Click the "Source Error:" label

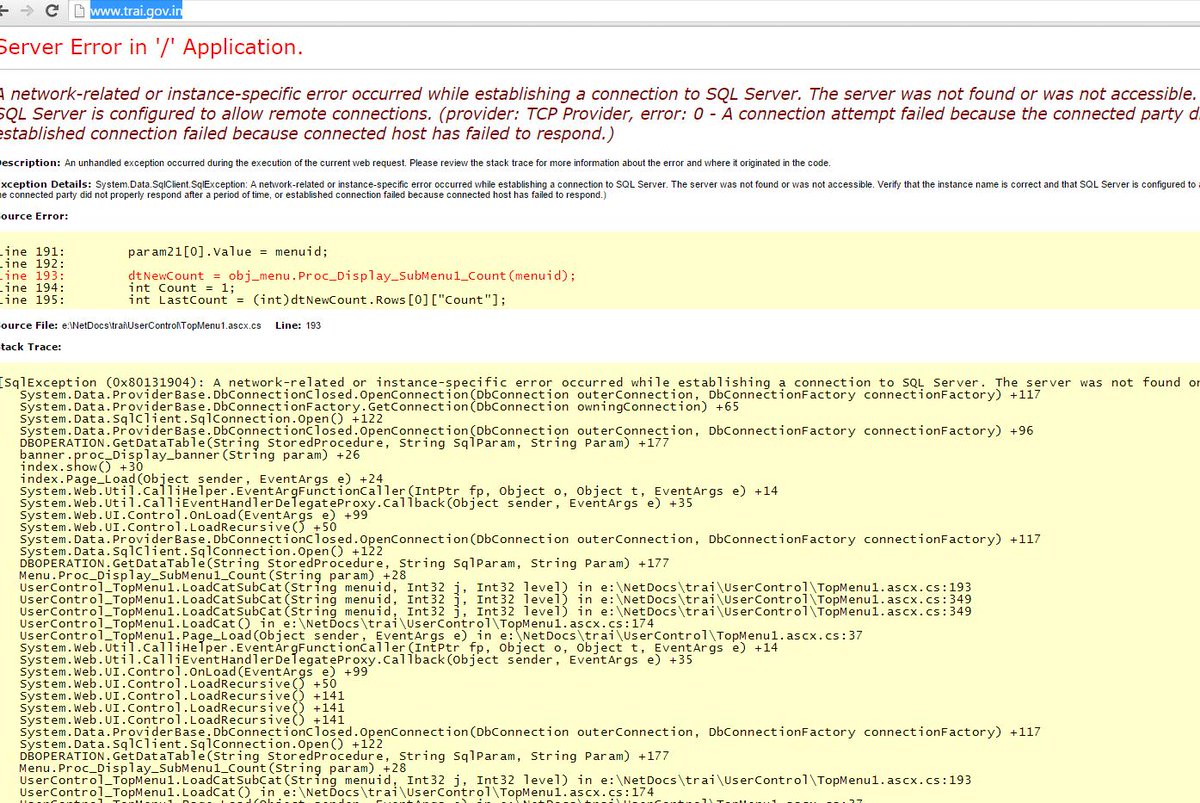pyautogui.click(x=33, y=217)
